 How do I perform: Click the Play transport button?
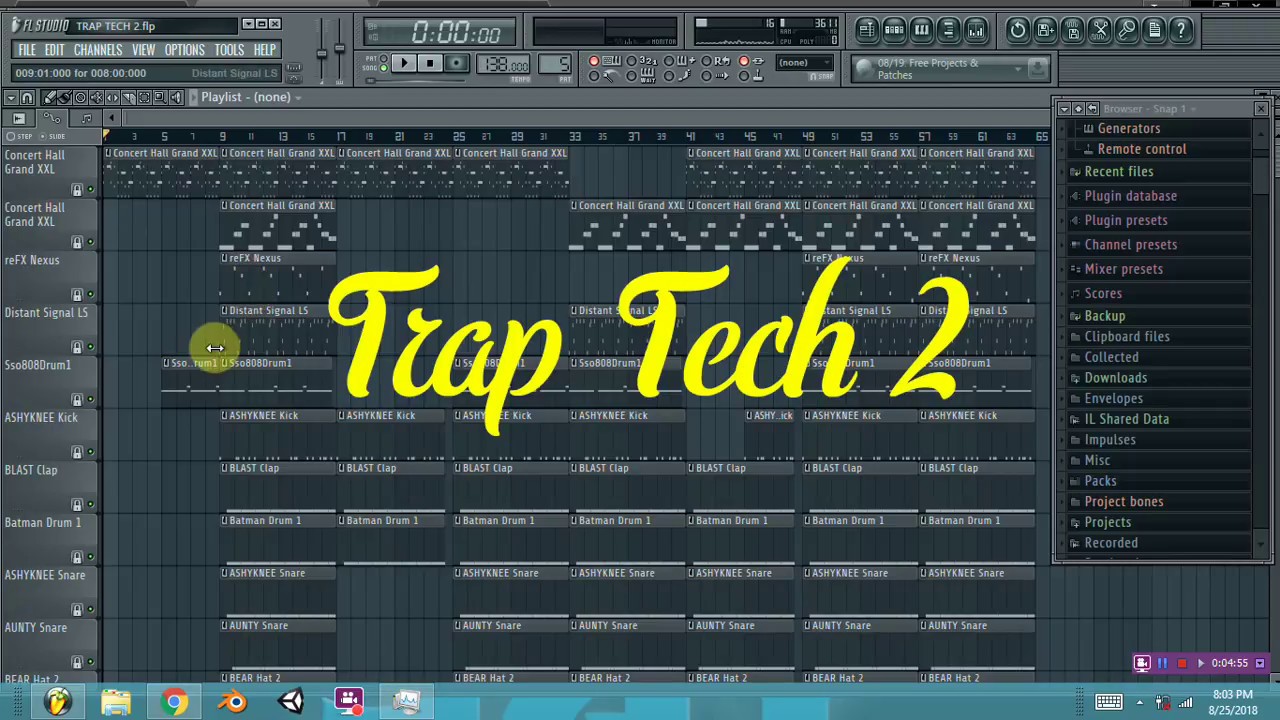pyautogui.click(x=404, y=64)
